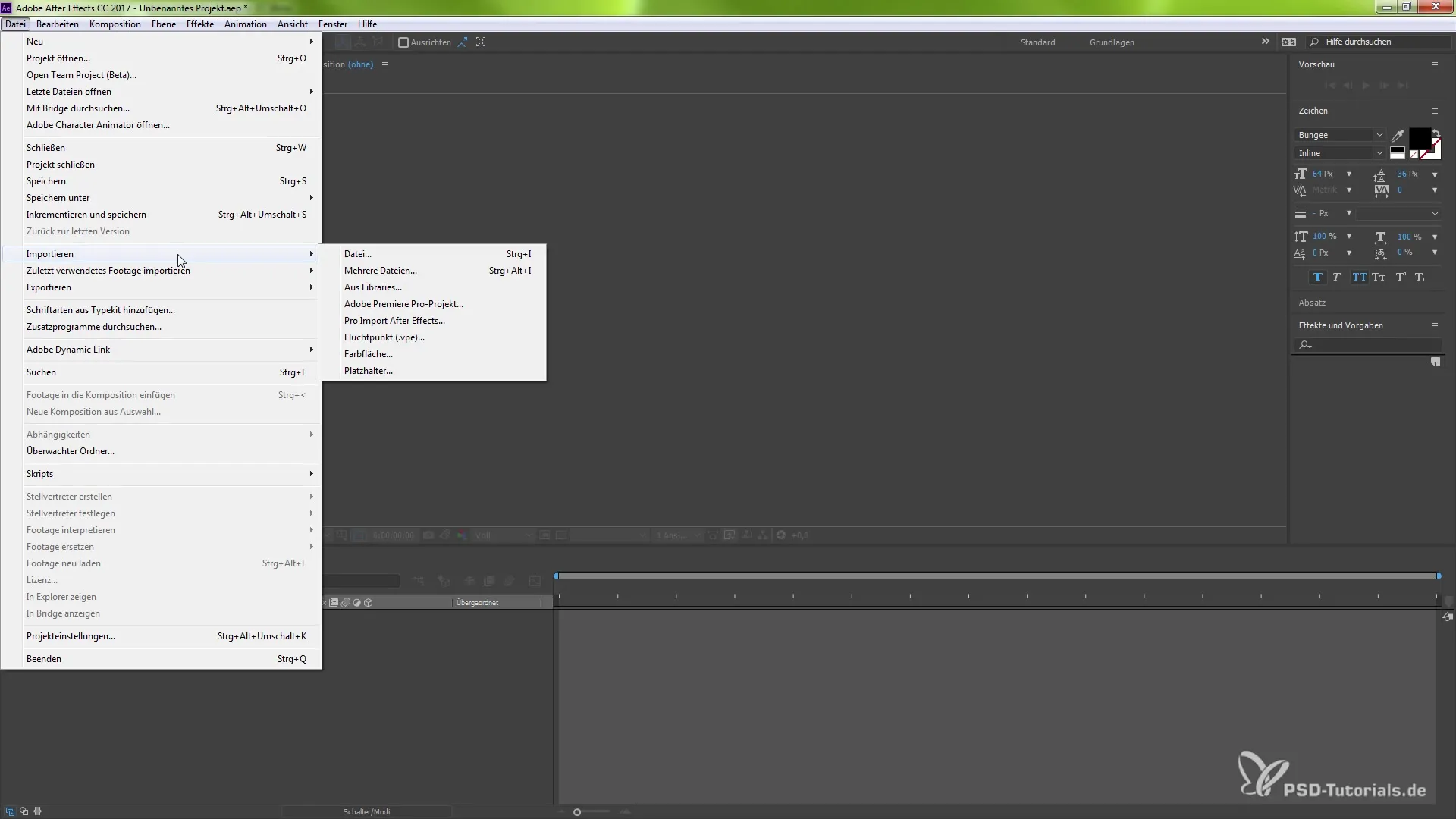1456x819 pixels.
Task: Swap fill and stroke colors arrow
Action: (1436, 133)
